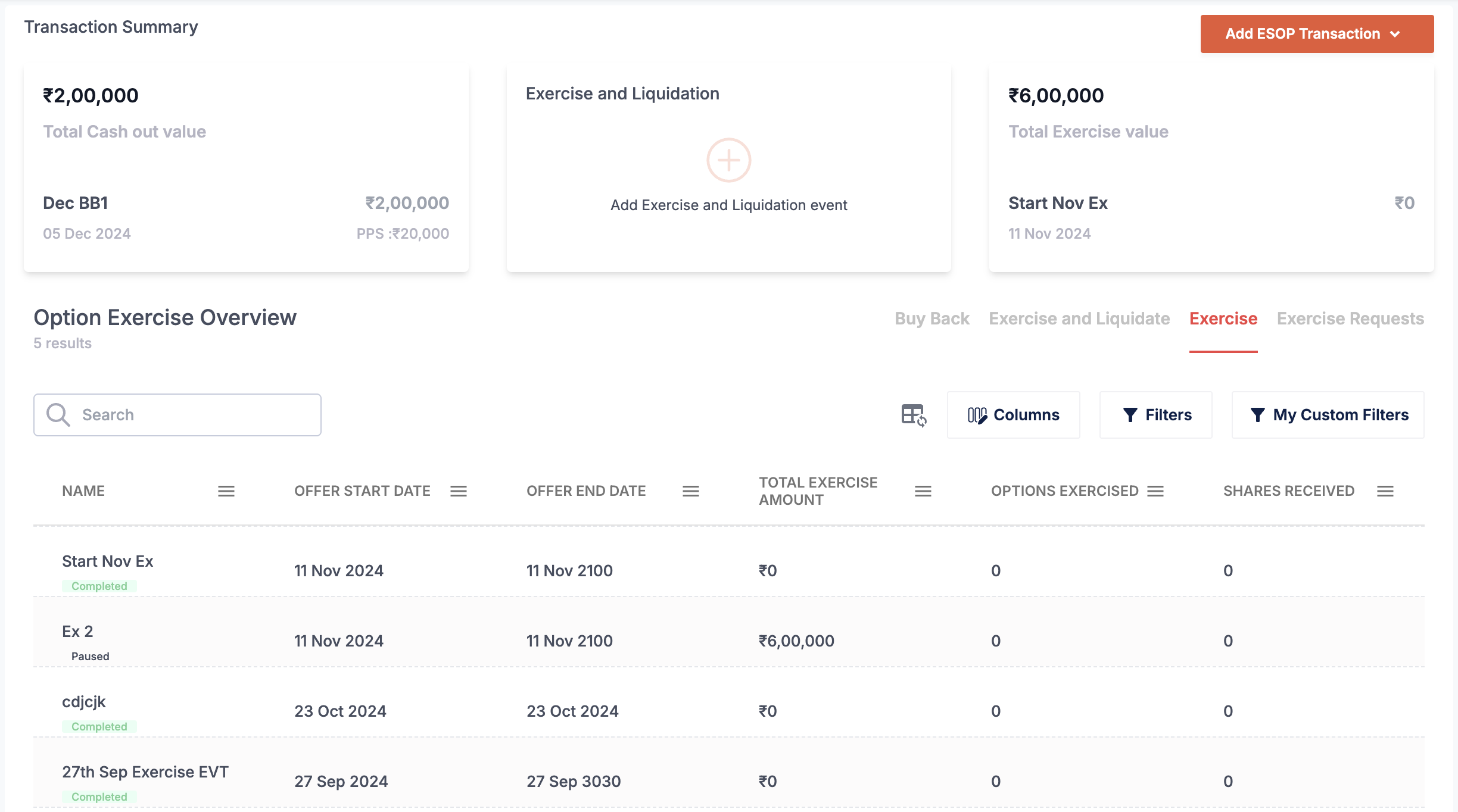Open the Start Nov Ex table row
1458x812 pixels.
point(107,561)
